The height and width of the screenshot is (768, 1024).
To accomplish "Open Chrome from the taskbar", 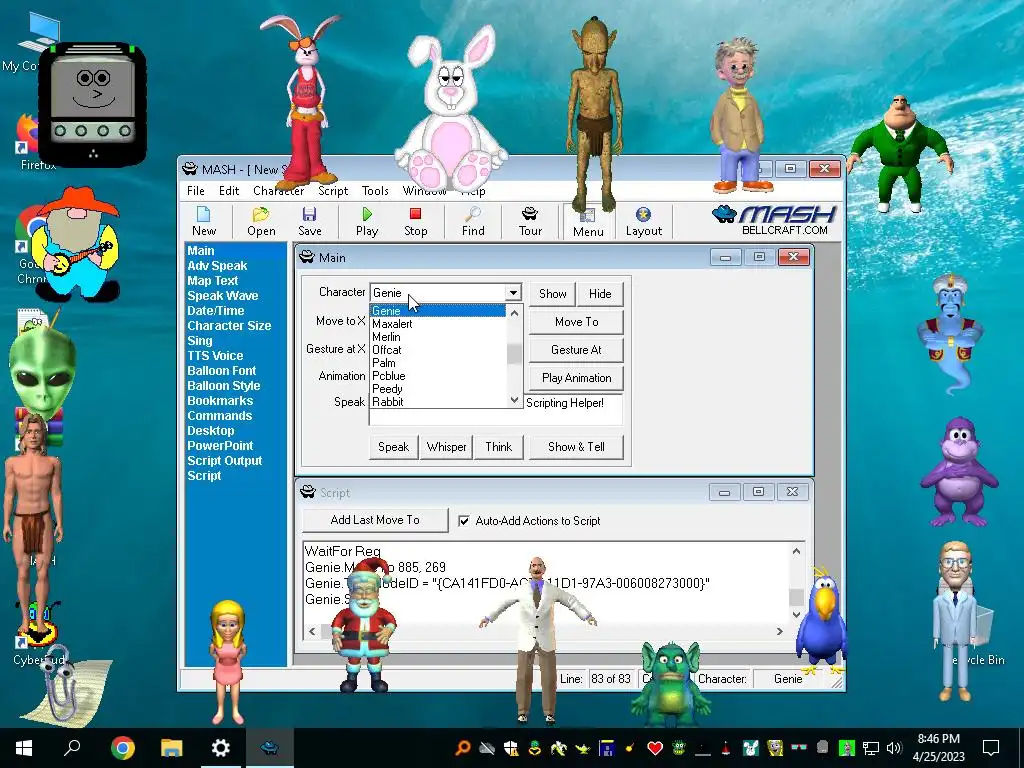I will pos(122,748).
